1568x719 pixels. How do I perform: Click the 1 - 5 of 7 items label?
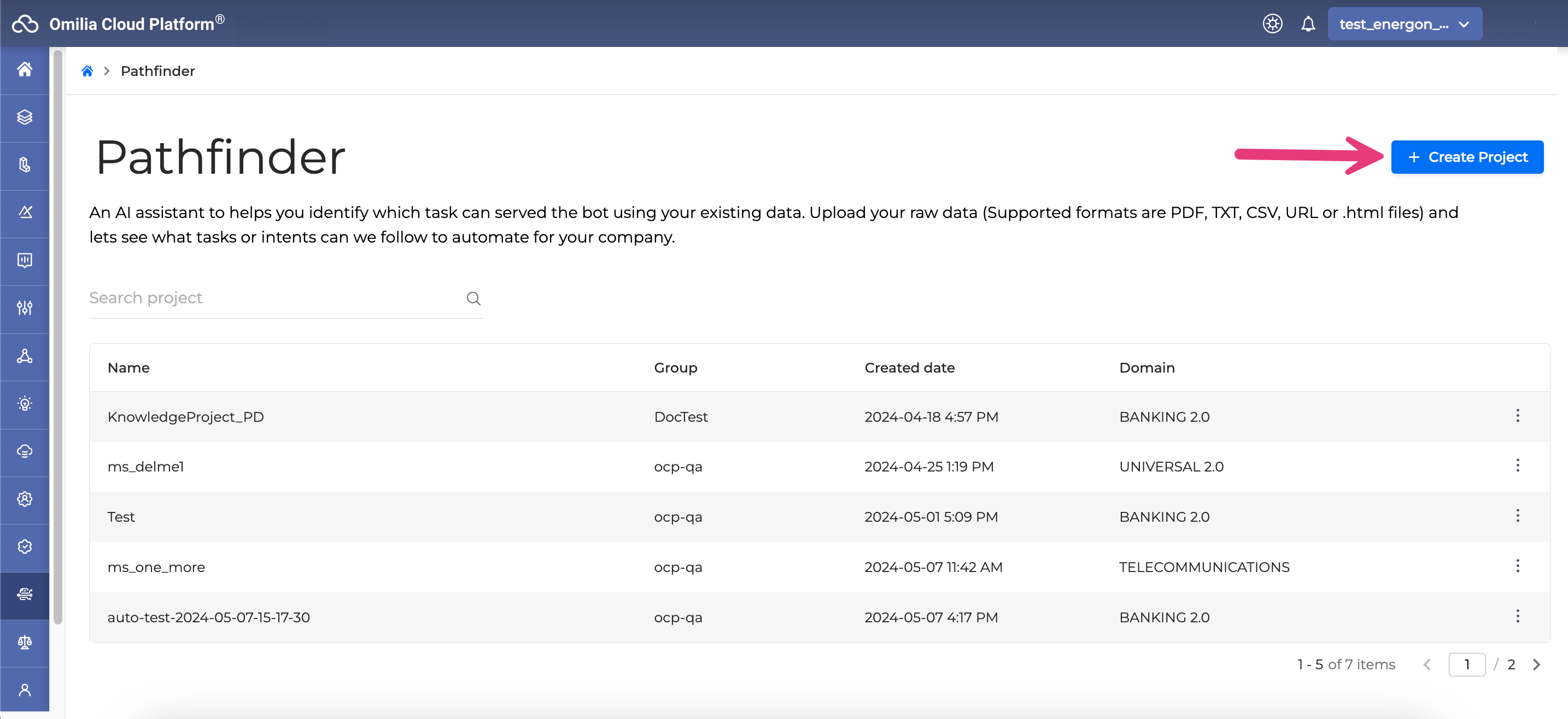point(1346,665)
